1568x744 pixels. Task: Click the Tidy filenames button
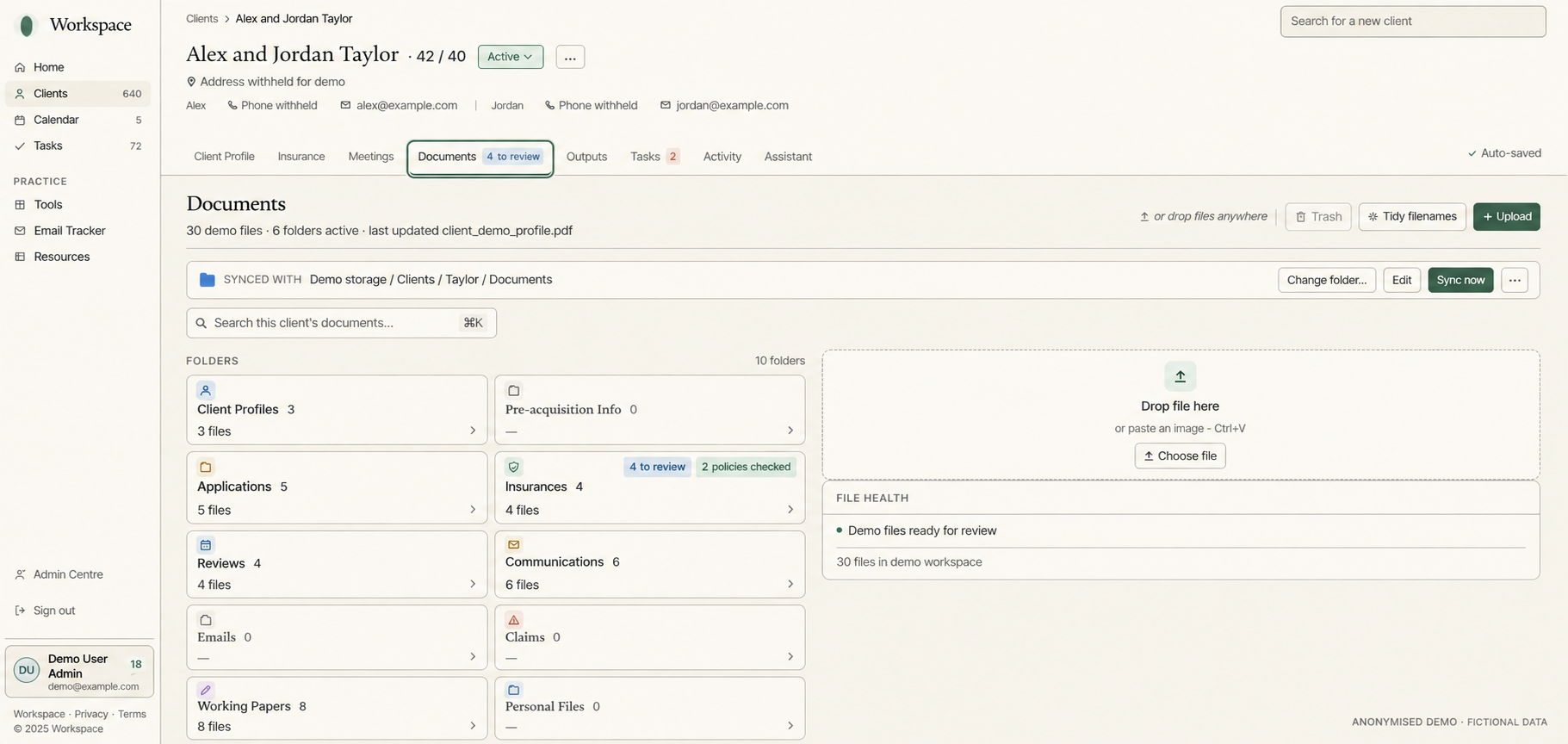[x=1412, y=217]
